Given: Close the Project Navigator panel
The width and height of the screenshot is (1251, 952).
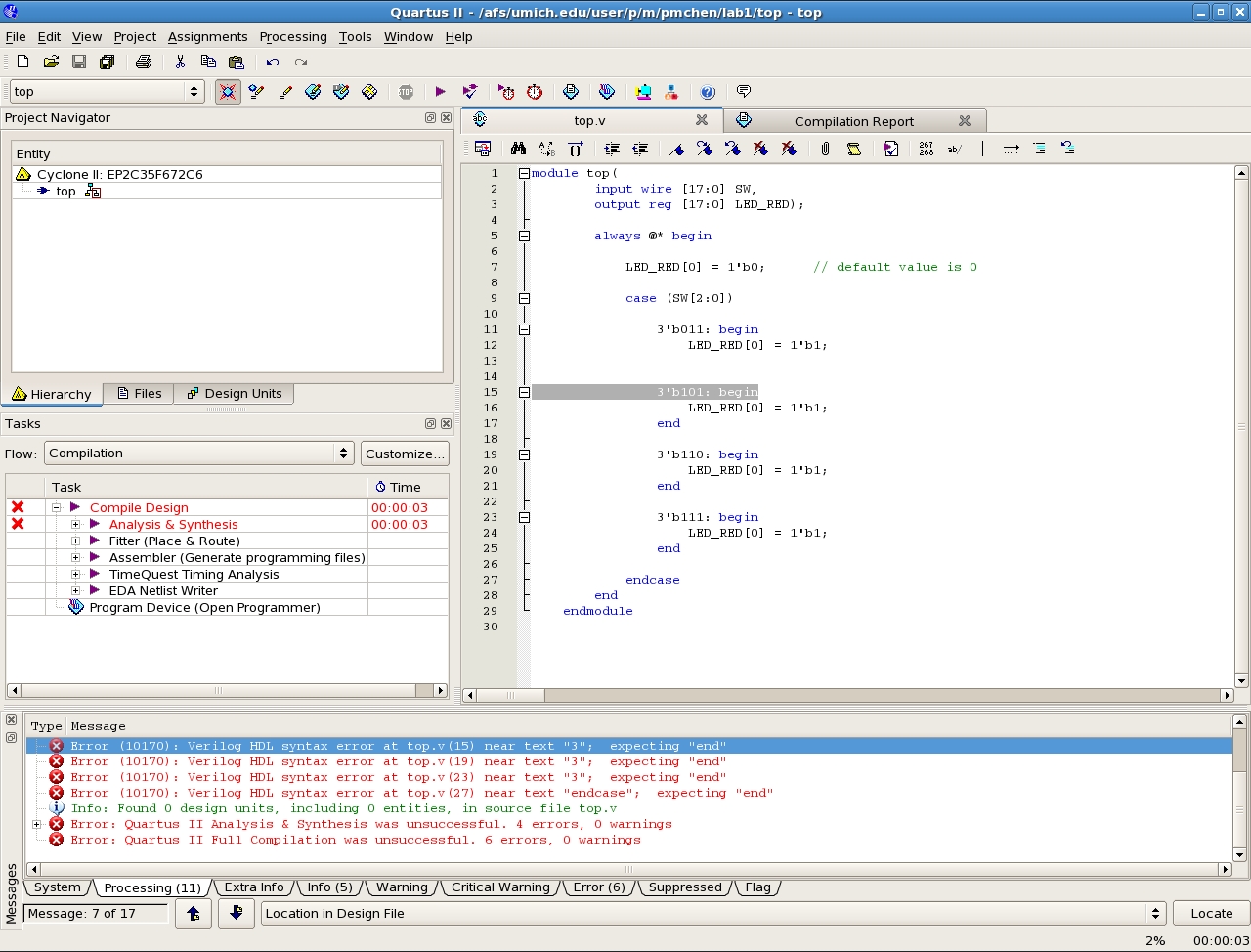Looking at the screenshot, I should coord(446,117).
